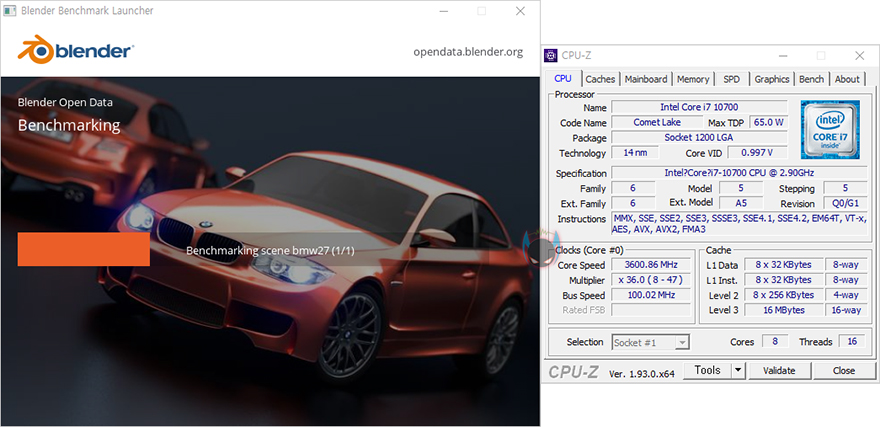
Task: Click the Intel Core i7 inside badge
Action: pos(828,130)
